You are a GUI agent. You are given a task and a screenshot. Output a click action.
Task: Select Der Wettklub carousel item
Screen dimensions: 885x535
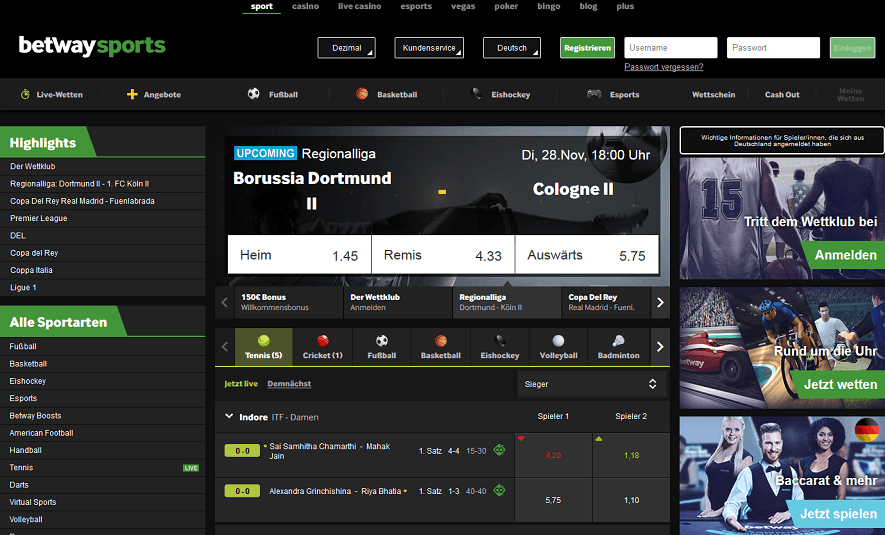(398, 302)
